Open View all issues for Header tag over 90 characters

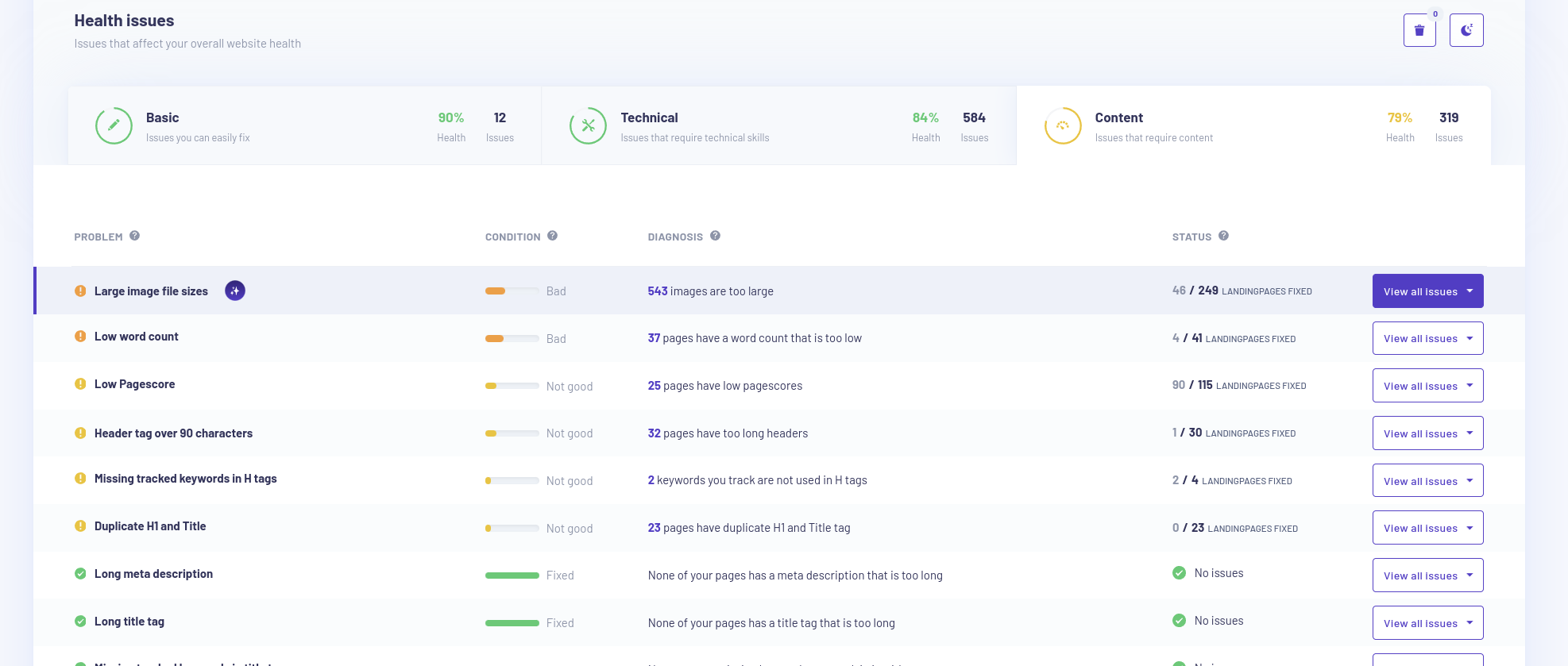pos(1427,433)
